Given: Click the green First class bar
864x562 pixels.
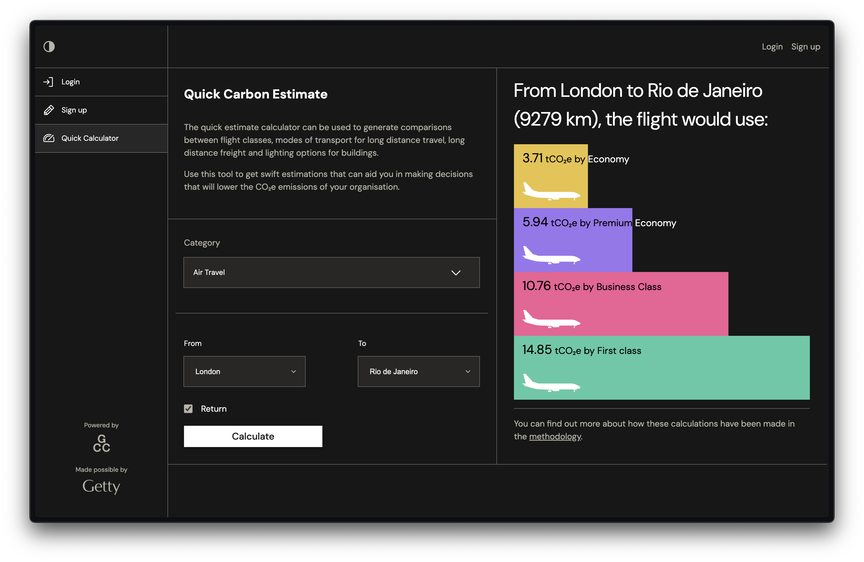Looking at the screenshot, I should pos(662,368).
